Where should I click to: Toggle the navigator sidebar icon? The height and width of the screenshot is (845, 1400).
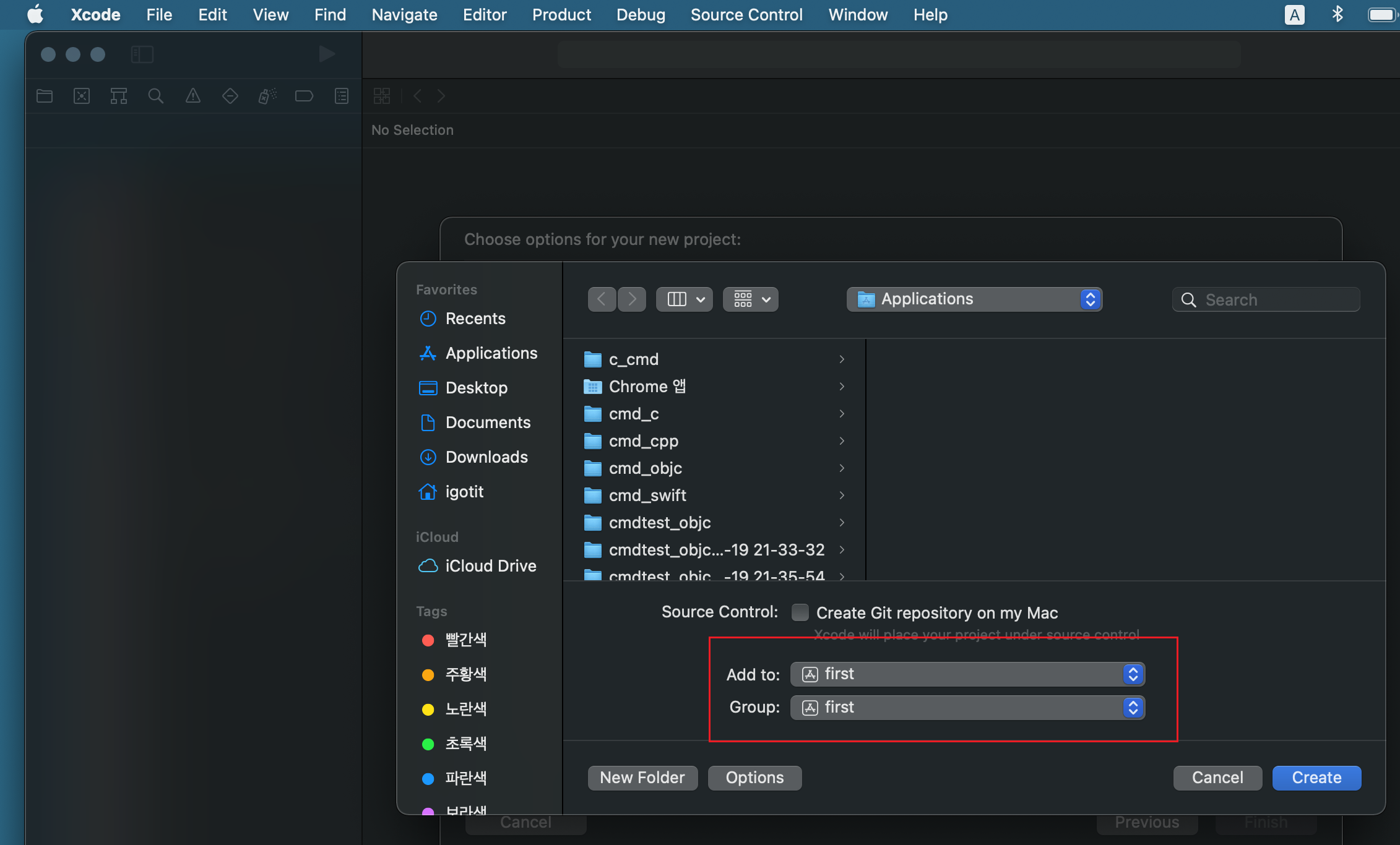tap(142, 54)
